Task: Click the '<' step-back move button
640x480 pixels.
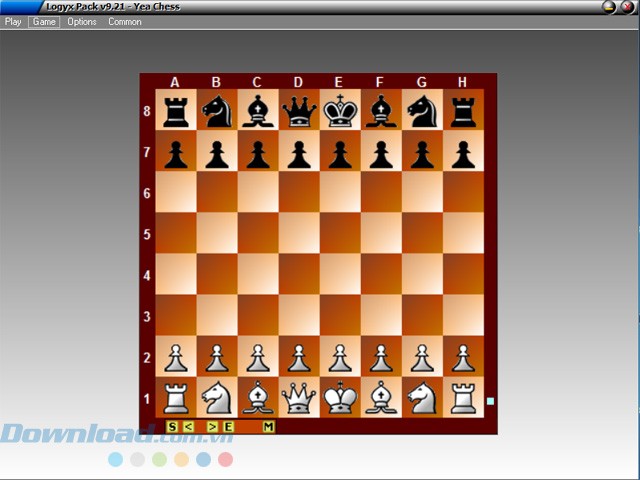Action: 187,427
